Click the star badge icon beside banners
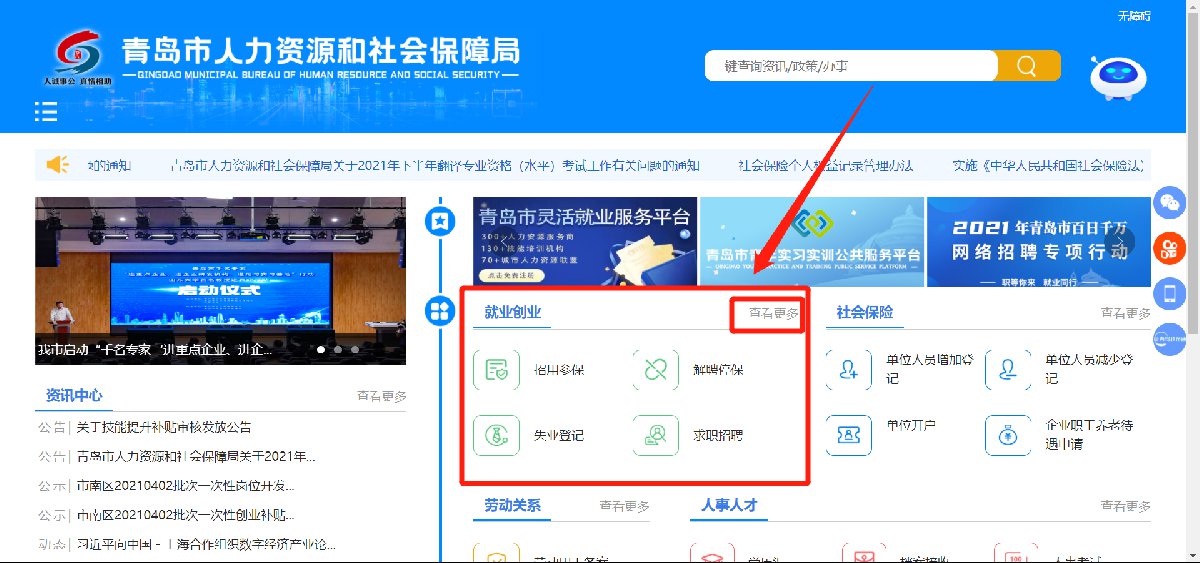This screenshot has width=1200, height=563. point(439,222)
